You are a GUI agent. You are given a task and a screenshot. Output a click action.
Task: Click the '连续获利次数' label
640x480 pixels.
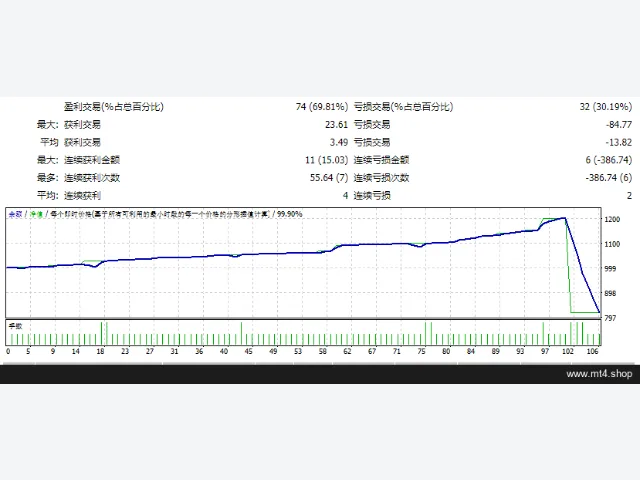(92, 178)
